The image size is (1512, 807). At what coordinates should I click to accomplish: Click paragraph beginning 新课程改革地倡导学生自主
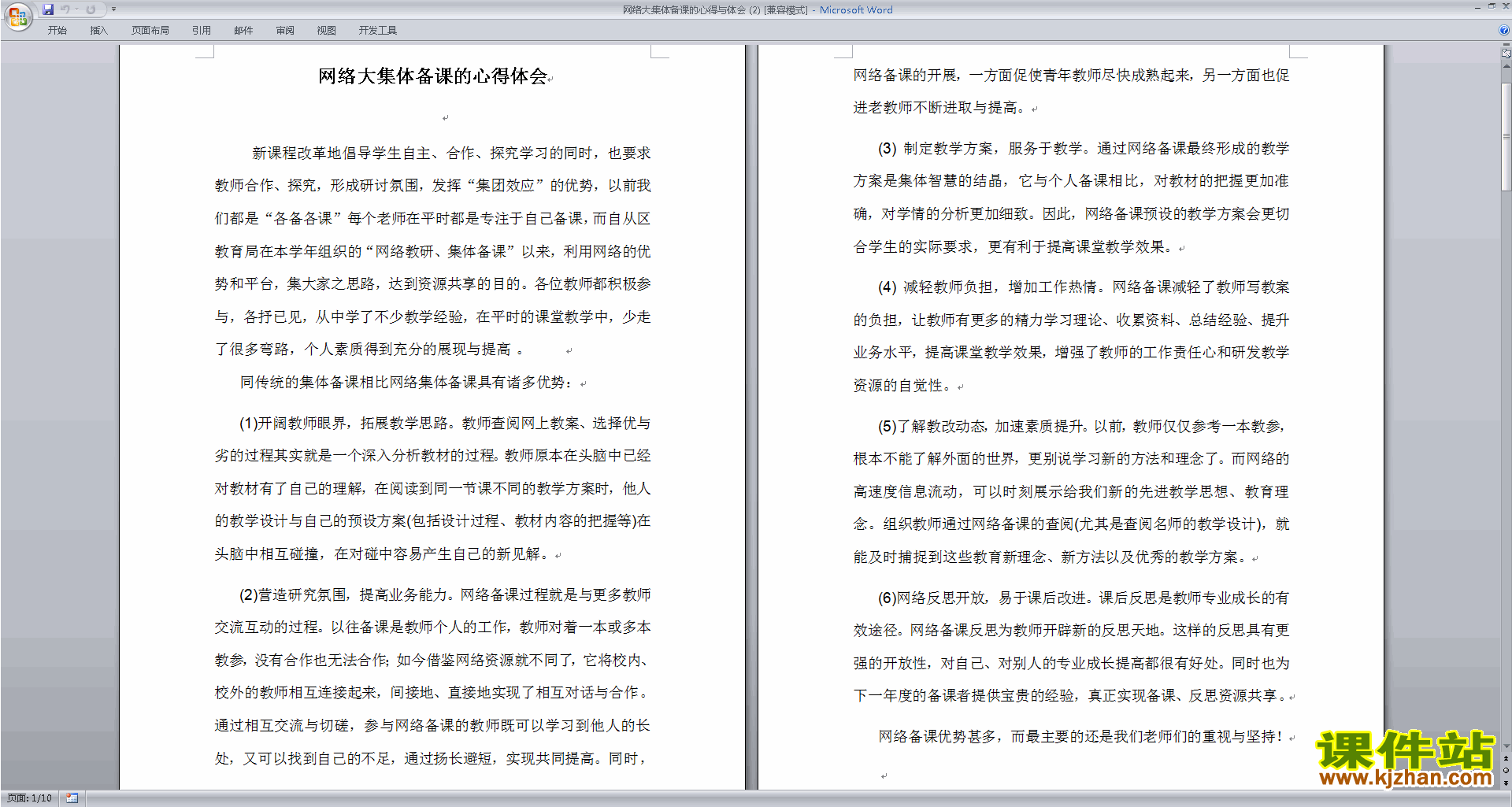point(432,251)
